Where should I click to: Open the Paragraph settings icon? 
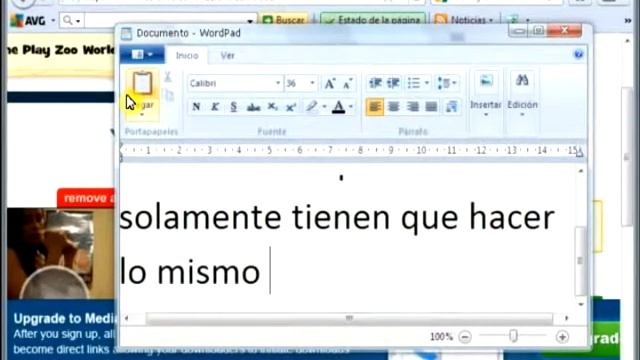(451, 107)
